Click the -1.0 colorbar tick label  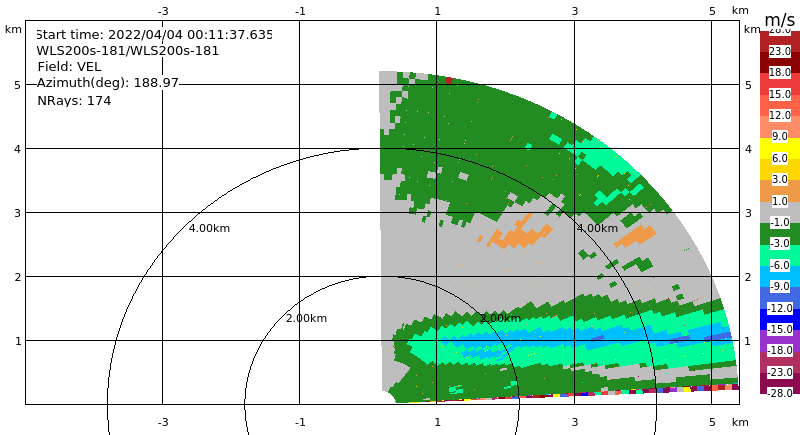tap(780, 222)
